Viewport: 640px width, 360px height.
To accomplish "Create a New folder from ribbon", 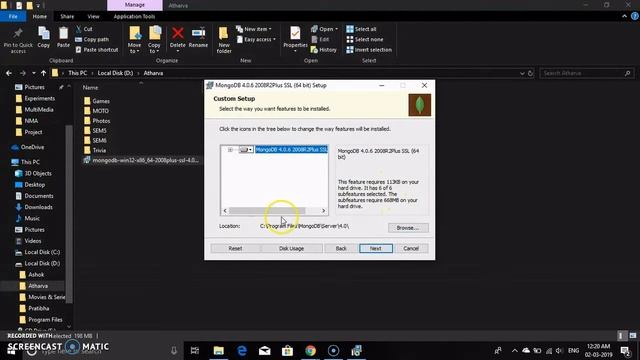I will (224, 40).
